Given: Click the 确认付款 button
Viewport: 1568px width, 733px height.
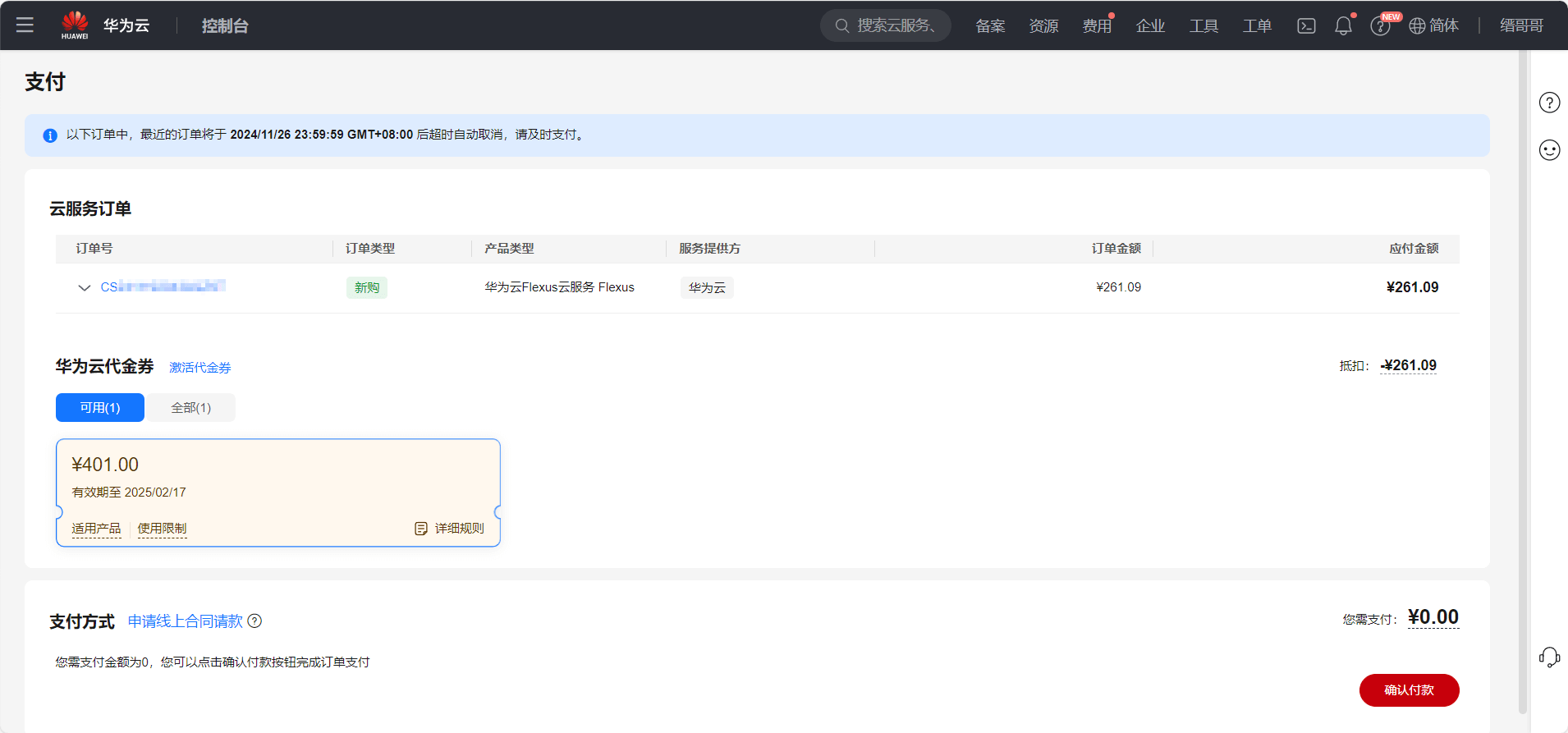Looking at the screenshot, I should (1409, 690).
